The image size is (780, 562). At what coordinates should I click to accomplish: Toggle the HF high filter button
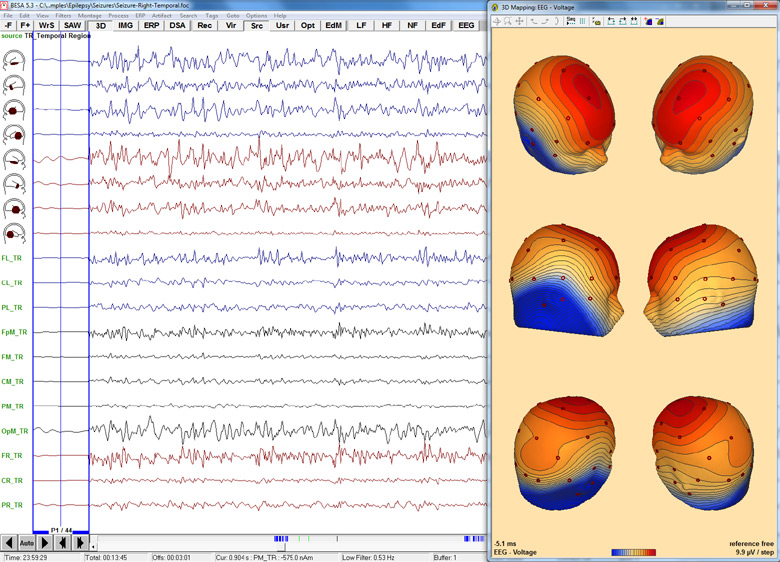pos(386,25)
